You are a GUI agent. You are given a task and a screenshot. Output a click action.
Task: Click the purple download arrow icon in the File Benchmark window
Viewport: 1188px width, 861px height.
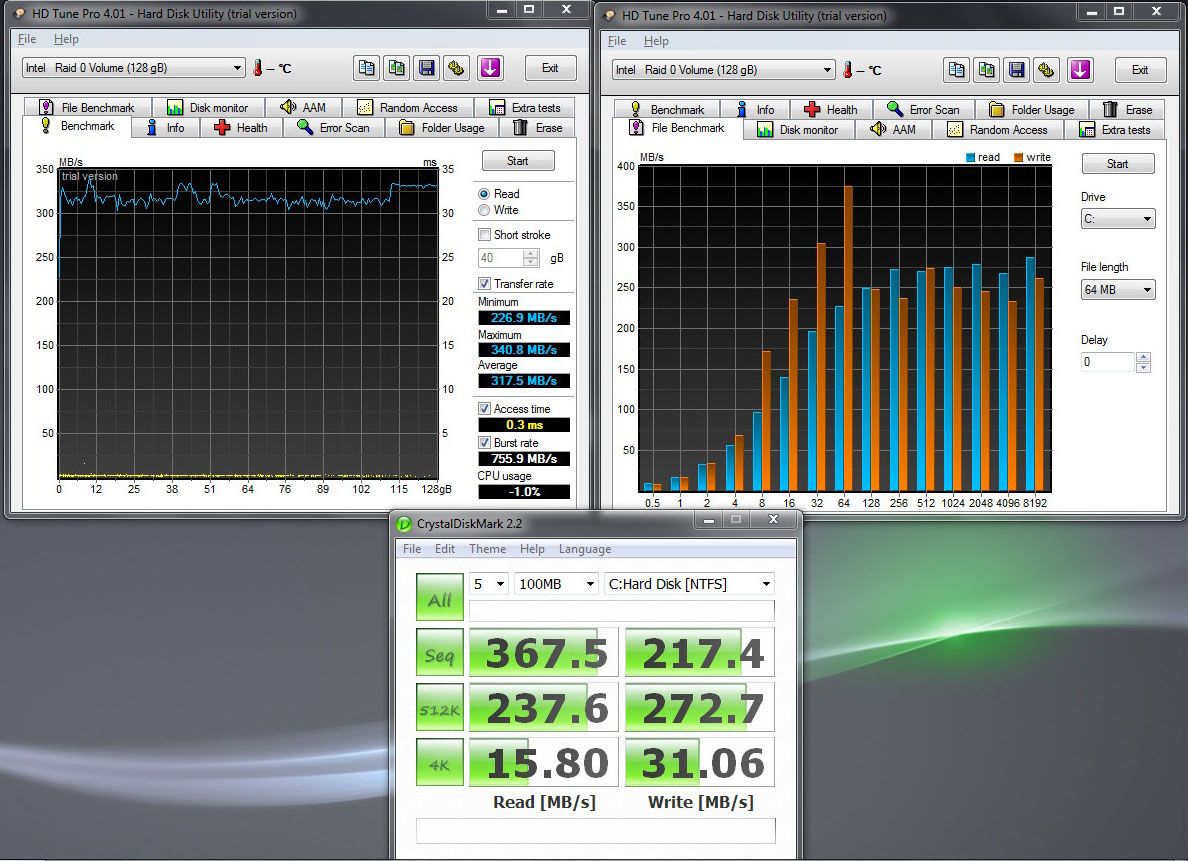click(1079, 70)
